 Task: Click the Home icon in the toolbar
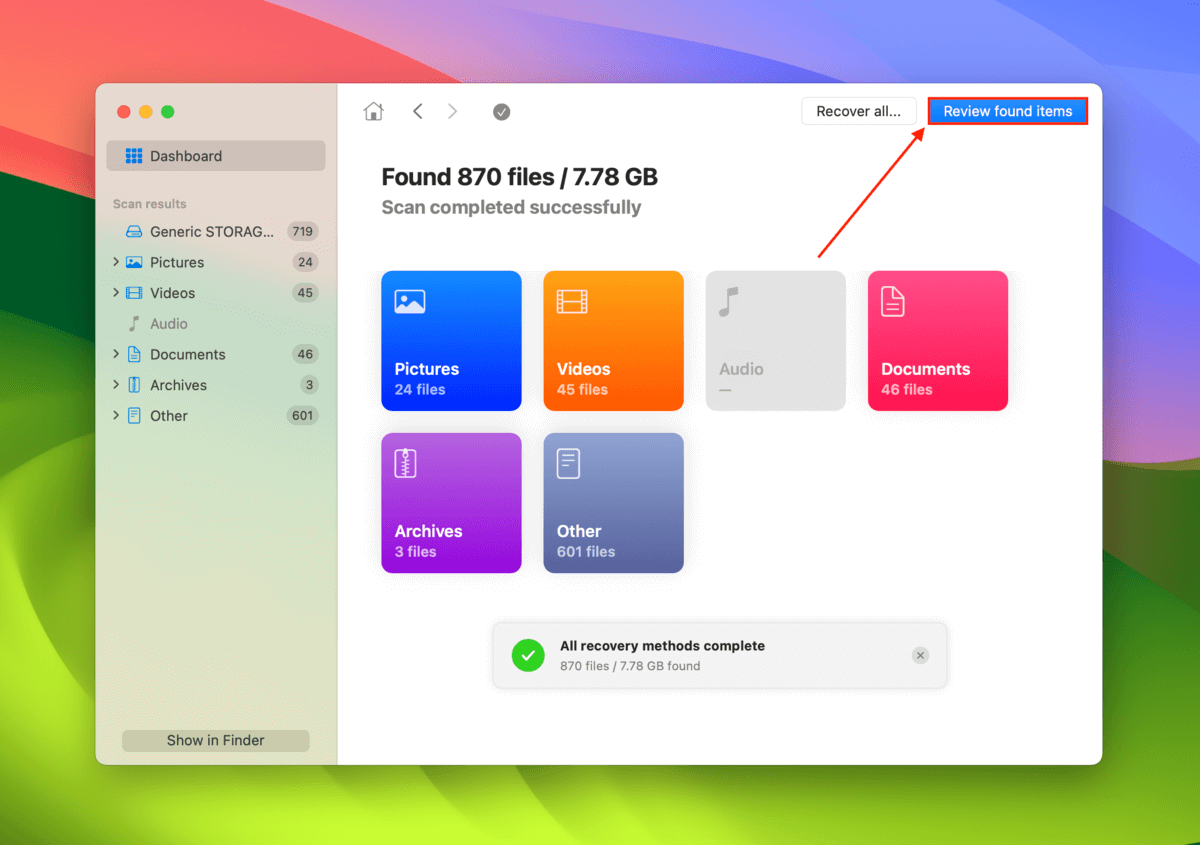pyautogui.click(x=373, y=111)
